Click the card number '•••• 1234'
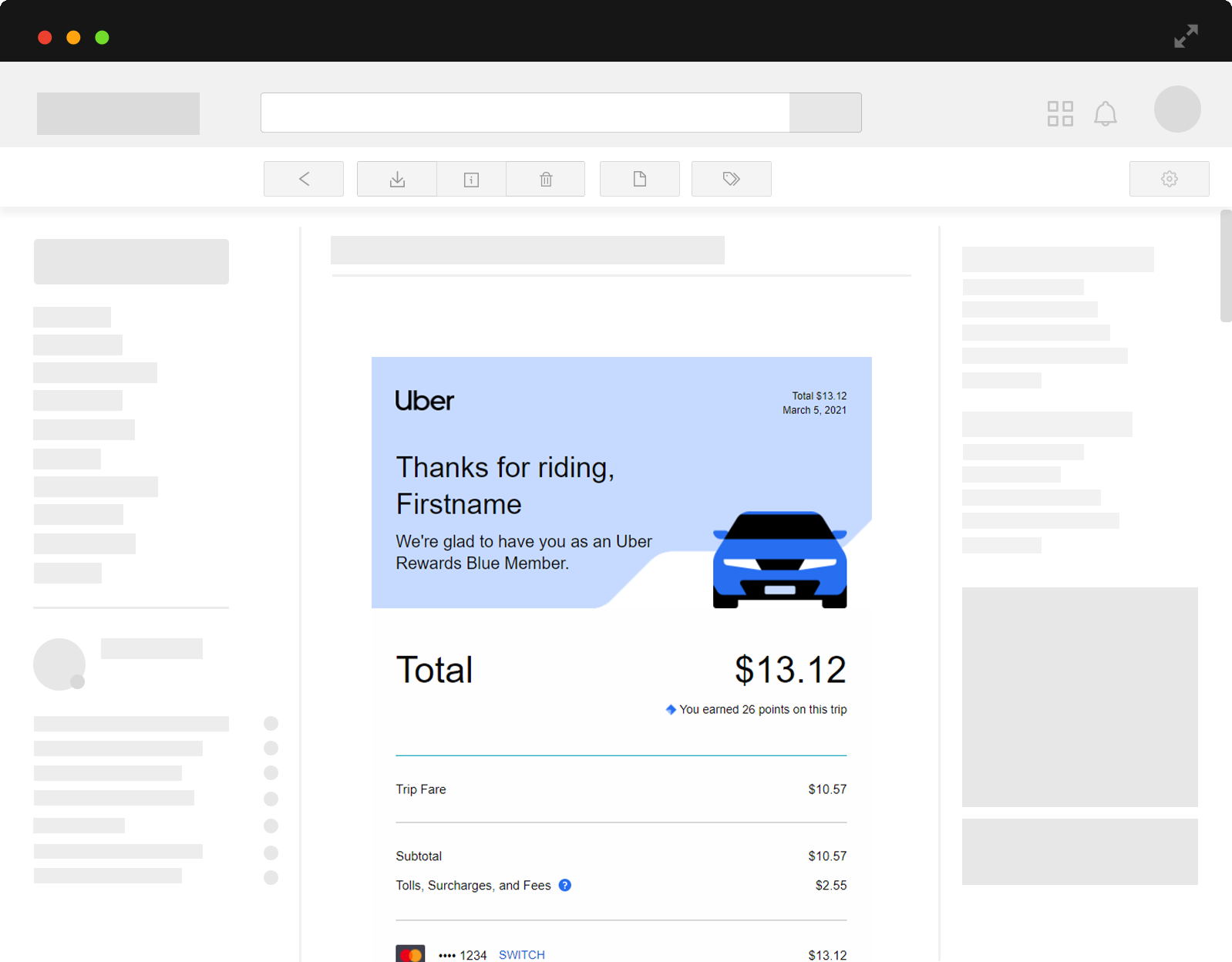The height and width of the screenshot is (962, 1232). [x=463, y=955]
